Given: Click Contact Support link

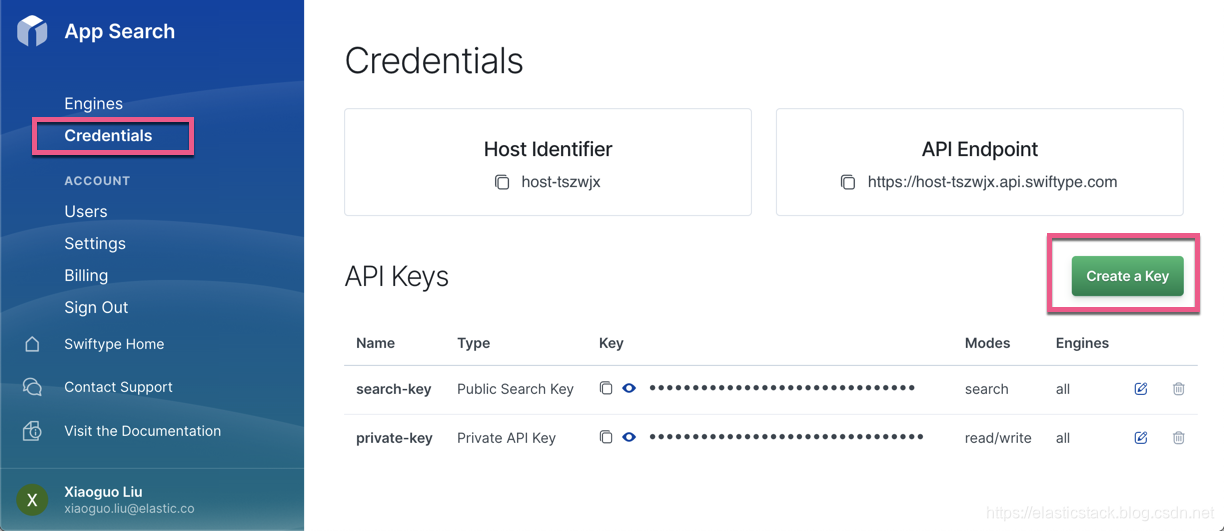Looking at the screenshot, I should click(x=118, y=387).
